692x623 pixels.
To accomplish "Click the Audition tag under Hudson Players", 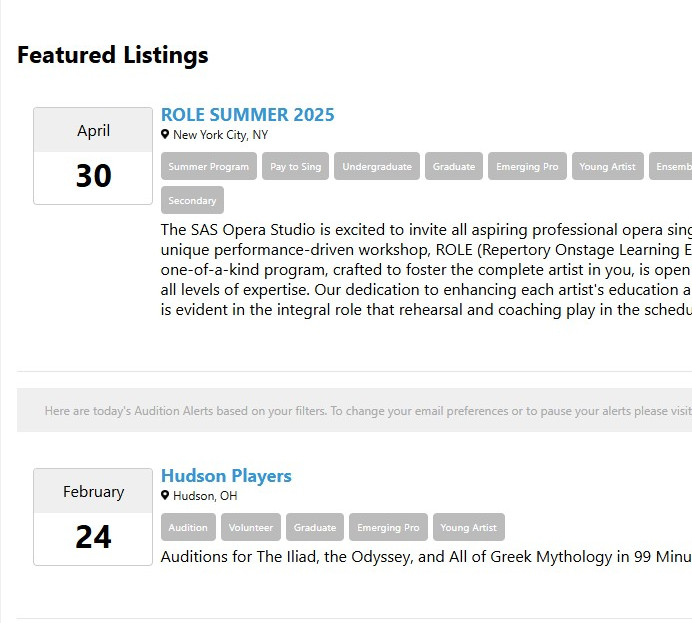I will coord(188,527).
